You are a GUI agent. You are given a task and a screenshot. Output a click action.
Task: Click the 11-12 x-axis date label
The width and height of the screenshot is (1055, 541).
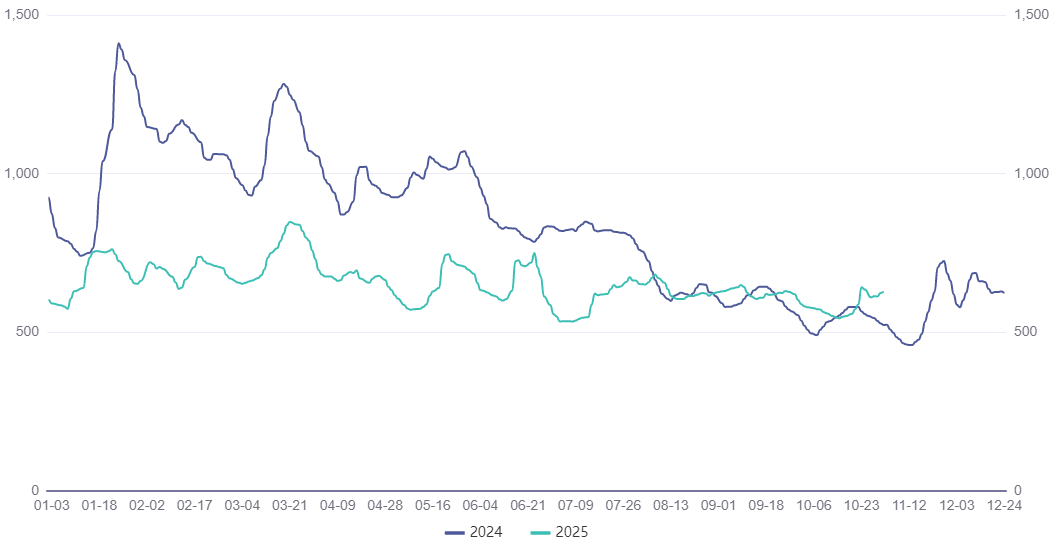(910, 506)
